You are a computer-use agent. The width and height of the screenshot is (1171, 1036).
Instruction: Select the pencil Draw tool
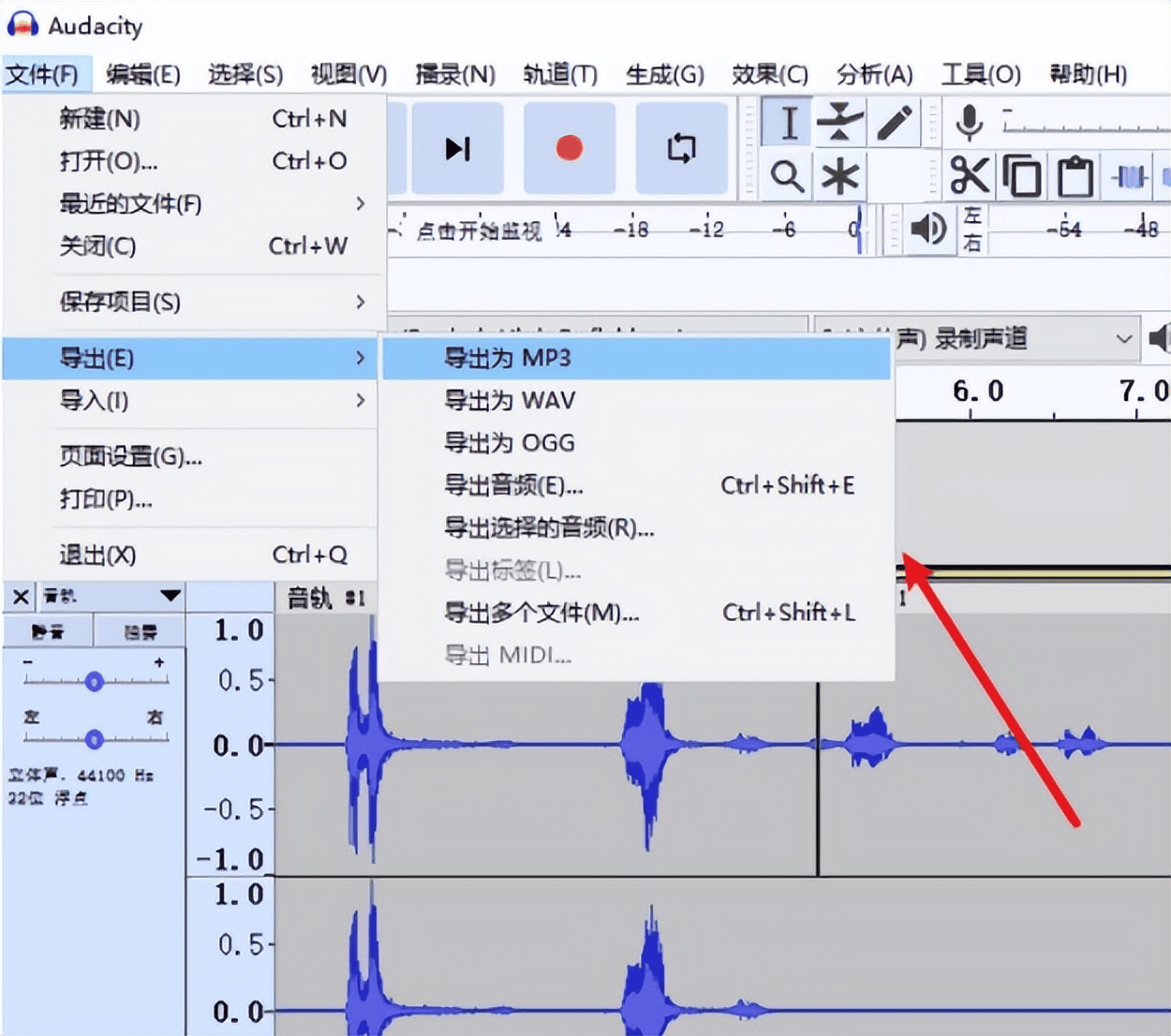pos(894,123)
